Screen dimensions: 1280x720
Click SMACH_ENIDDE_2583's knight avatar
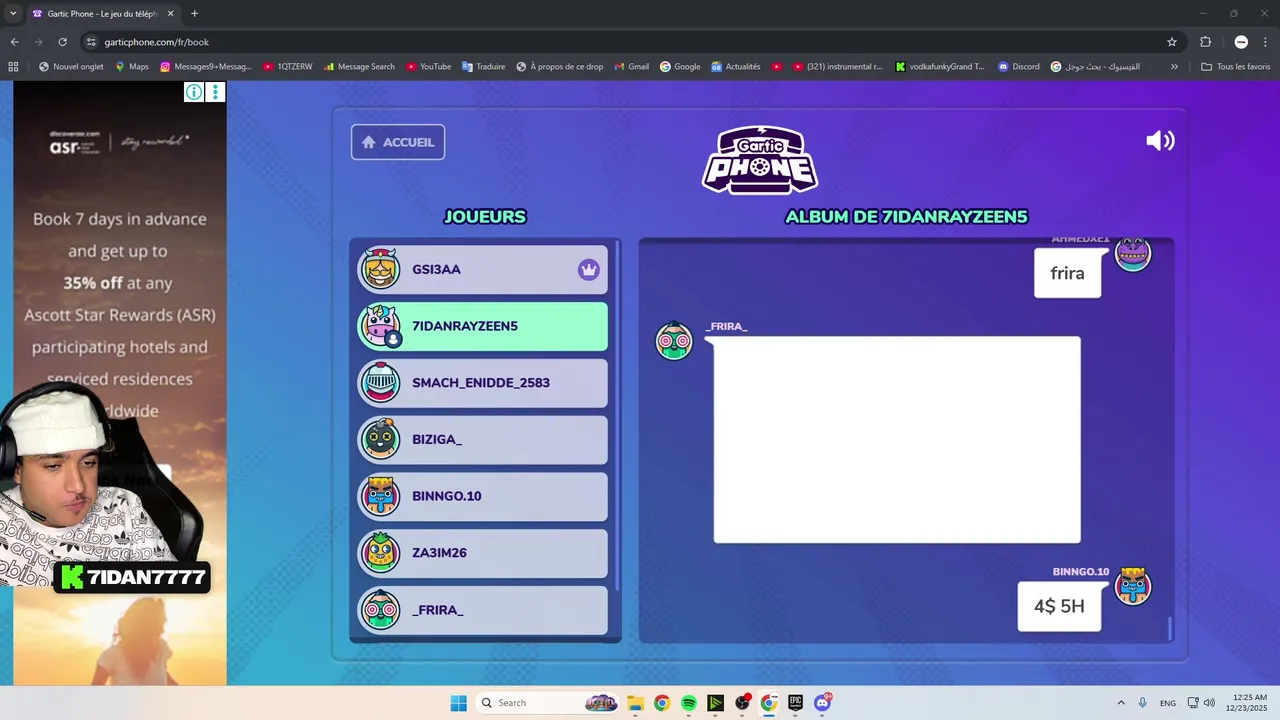coord(380,383)
